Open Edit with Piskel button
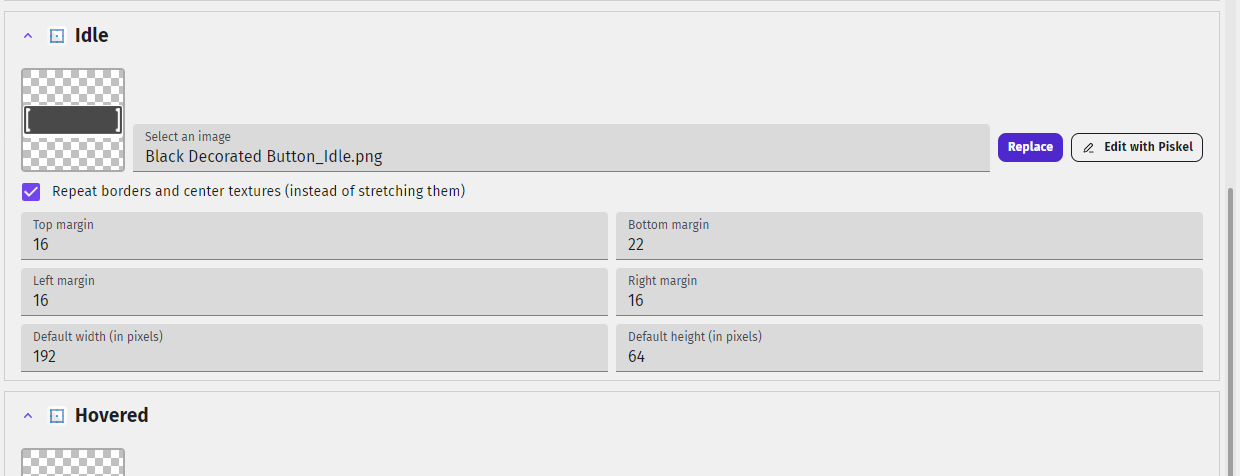This screenshot has height=476, width=1240. 1137,147
